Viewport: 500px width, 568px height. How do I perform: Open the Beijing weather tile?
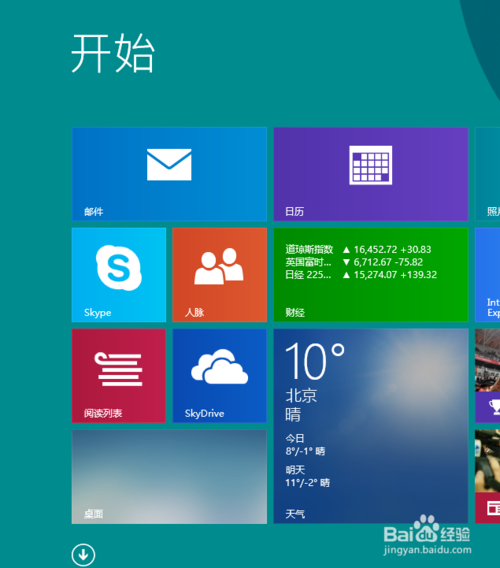(371, 426)
